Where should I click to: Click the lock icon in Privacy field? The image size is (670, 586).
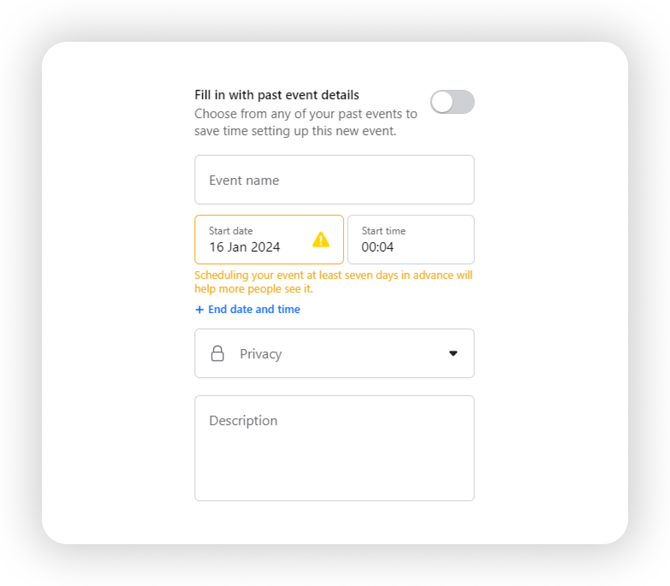(217, 354)
